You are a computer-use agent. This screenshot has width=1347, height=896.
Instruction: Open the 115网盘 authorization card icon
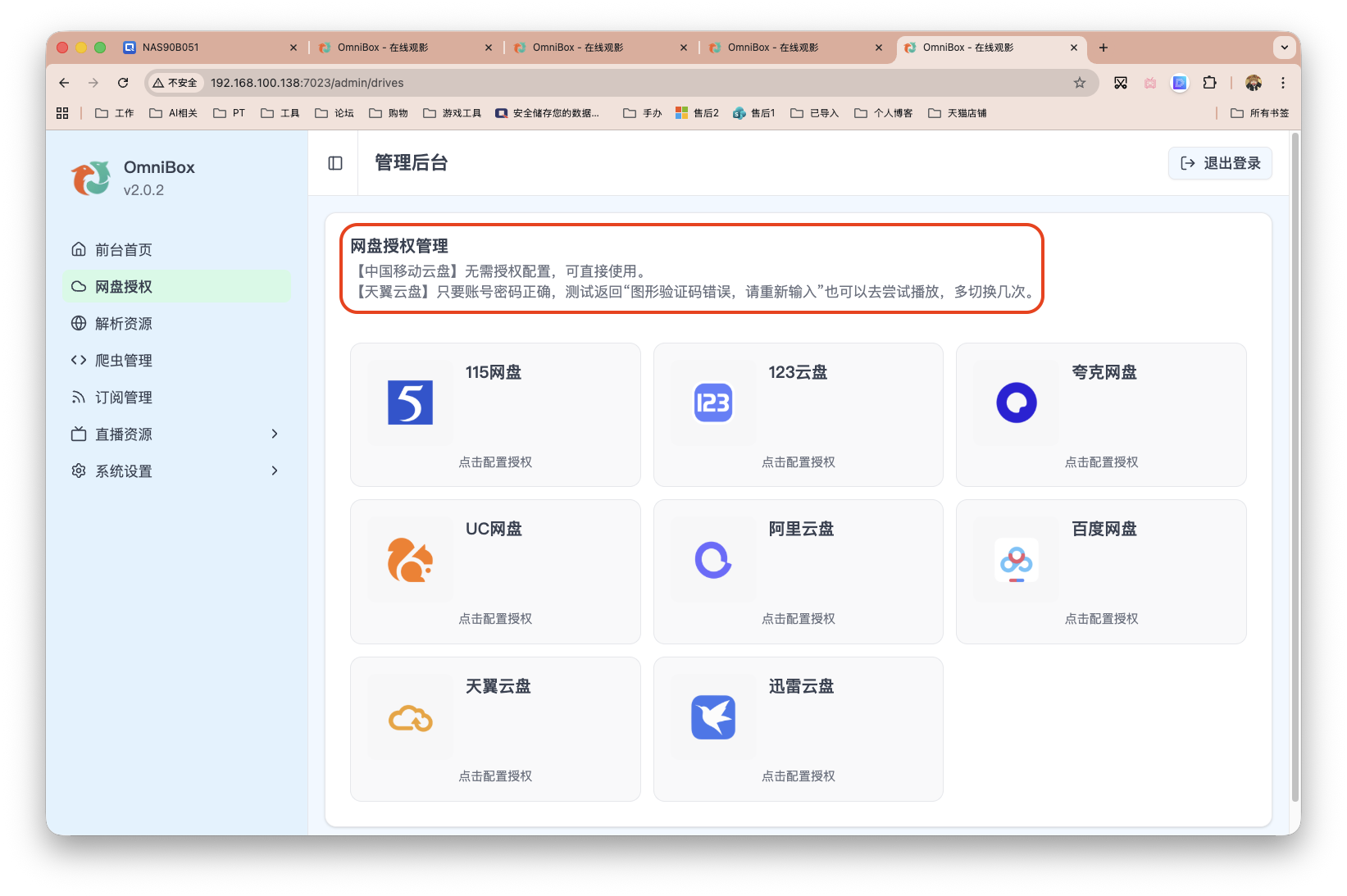click(410, 403)
